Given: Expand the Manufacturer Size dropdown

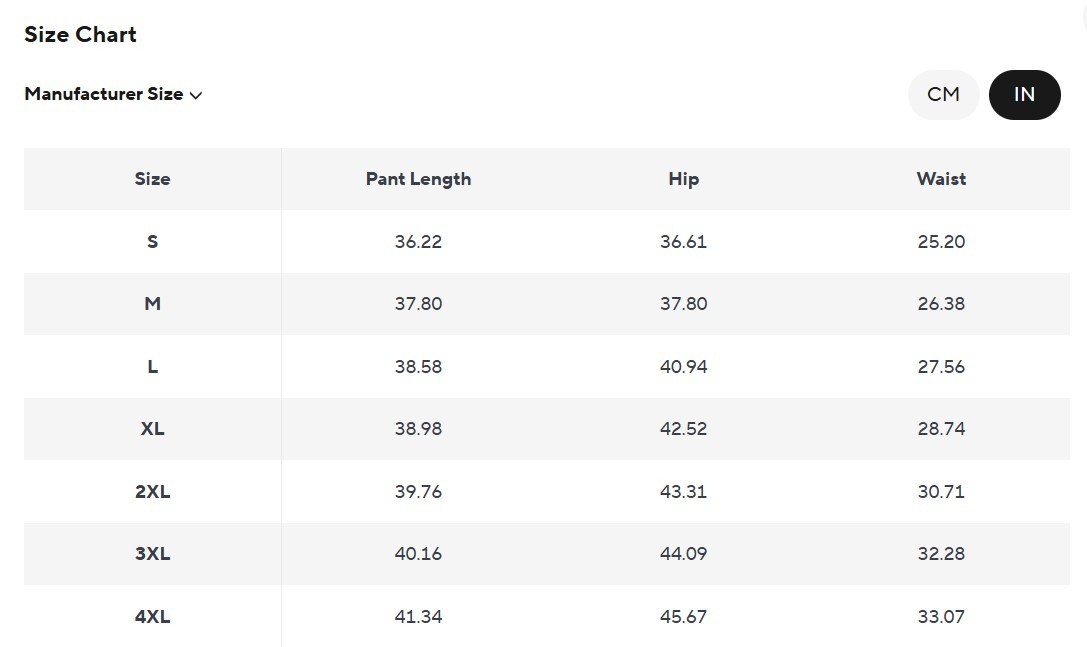Looking at the screenshot, I should coord(113,94).
